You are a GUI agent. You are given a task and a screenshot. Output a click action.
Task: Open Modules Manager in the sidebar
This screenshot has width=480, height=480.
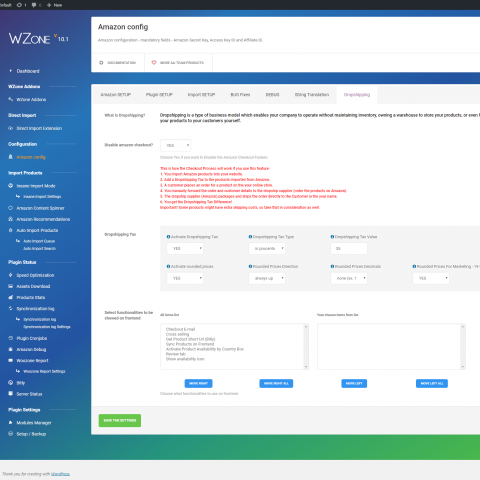coord(34,423)
